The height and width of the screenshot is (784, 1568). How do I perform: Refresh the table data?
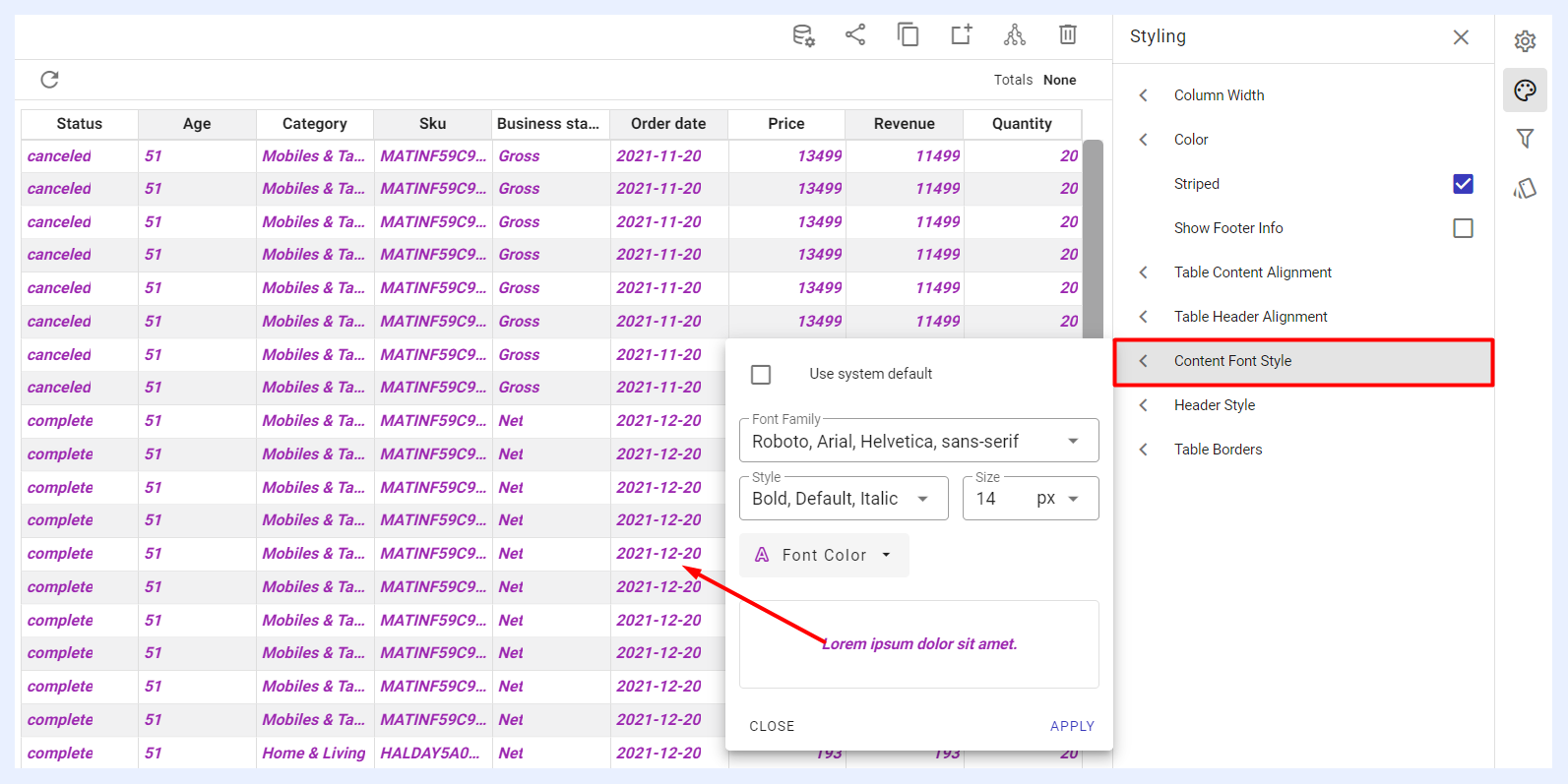[x=49, y=80]
